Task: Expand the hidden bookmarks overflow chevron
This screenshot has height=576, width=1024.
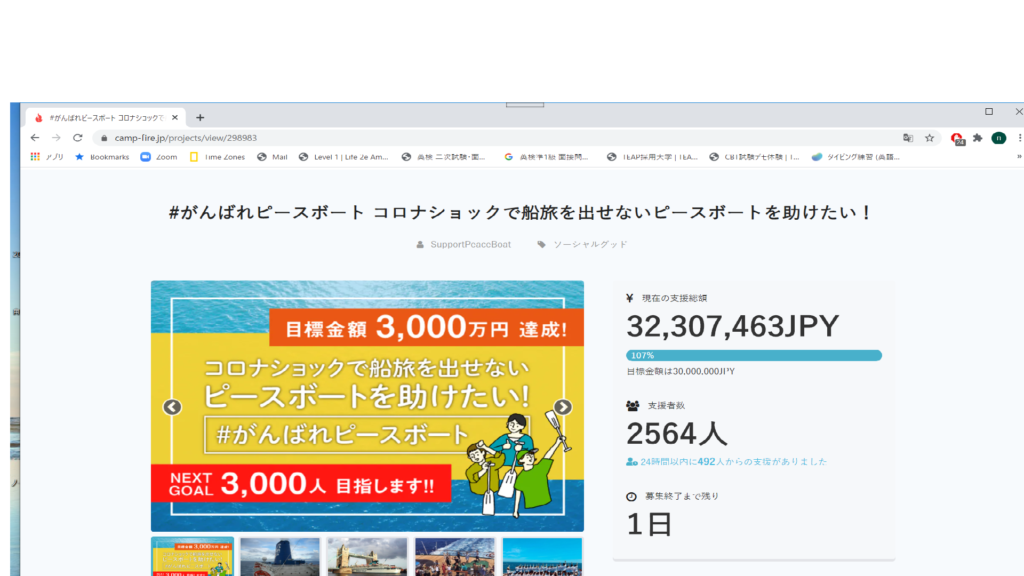Action: pyautogui.click(x=1019, y=157)
